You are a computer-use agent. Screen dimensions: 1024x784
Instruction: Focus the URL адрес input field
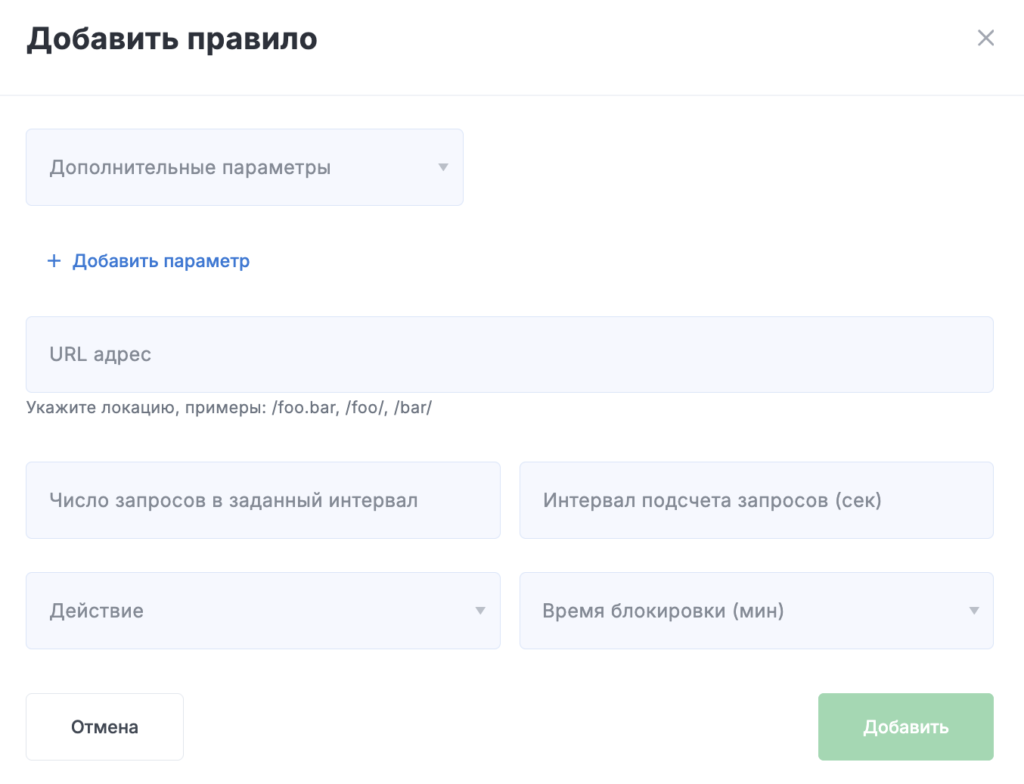pyautogui.click(x=509, y=354)
